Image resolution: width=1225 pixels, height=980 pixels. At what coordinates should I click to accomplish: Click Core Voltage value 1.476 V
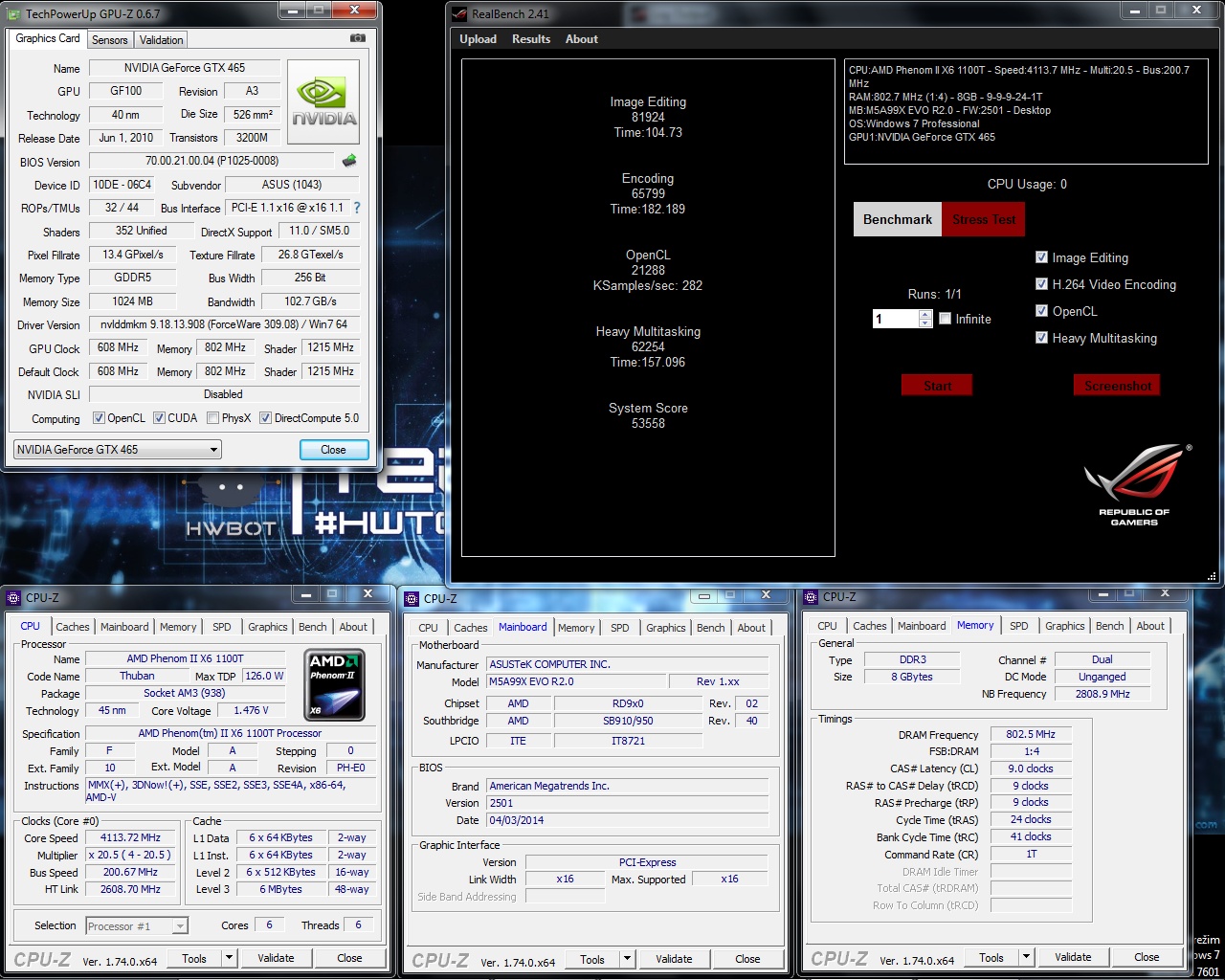tap(251, 710)
